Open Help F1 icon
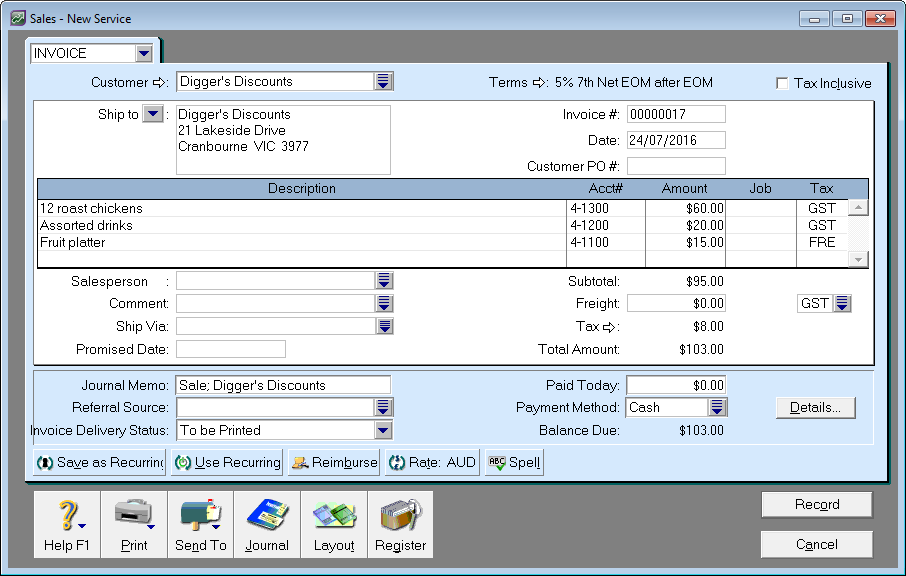The image size is (906, 576). tap(66, 515)
